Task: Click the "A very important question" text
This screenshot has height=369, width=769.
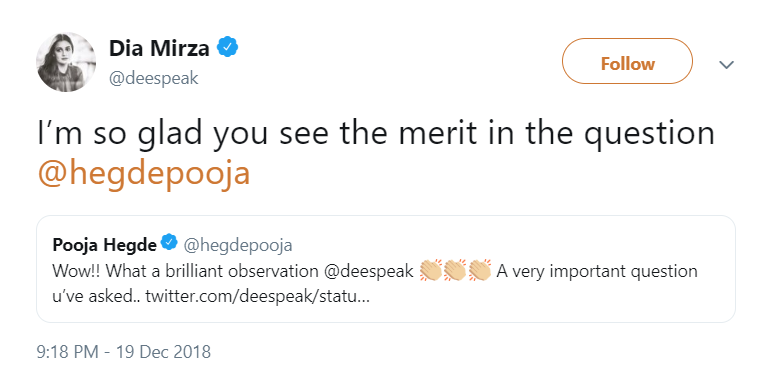Action: point(597,271)
